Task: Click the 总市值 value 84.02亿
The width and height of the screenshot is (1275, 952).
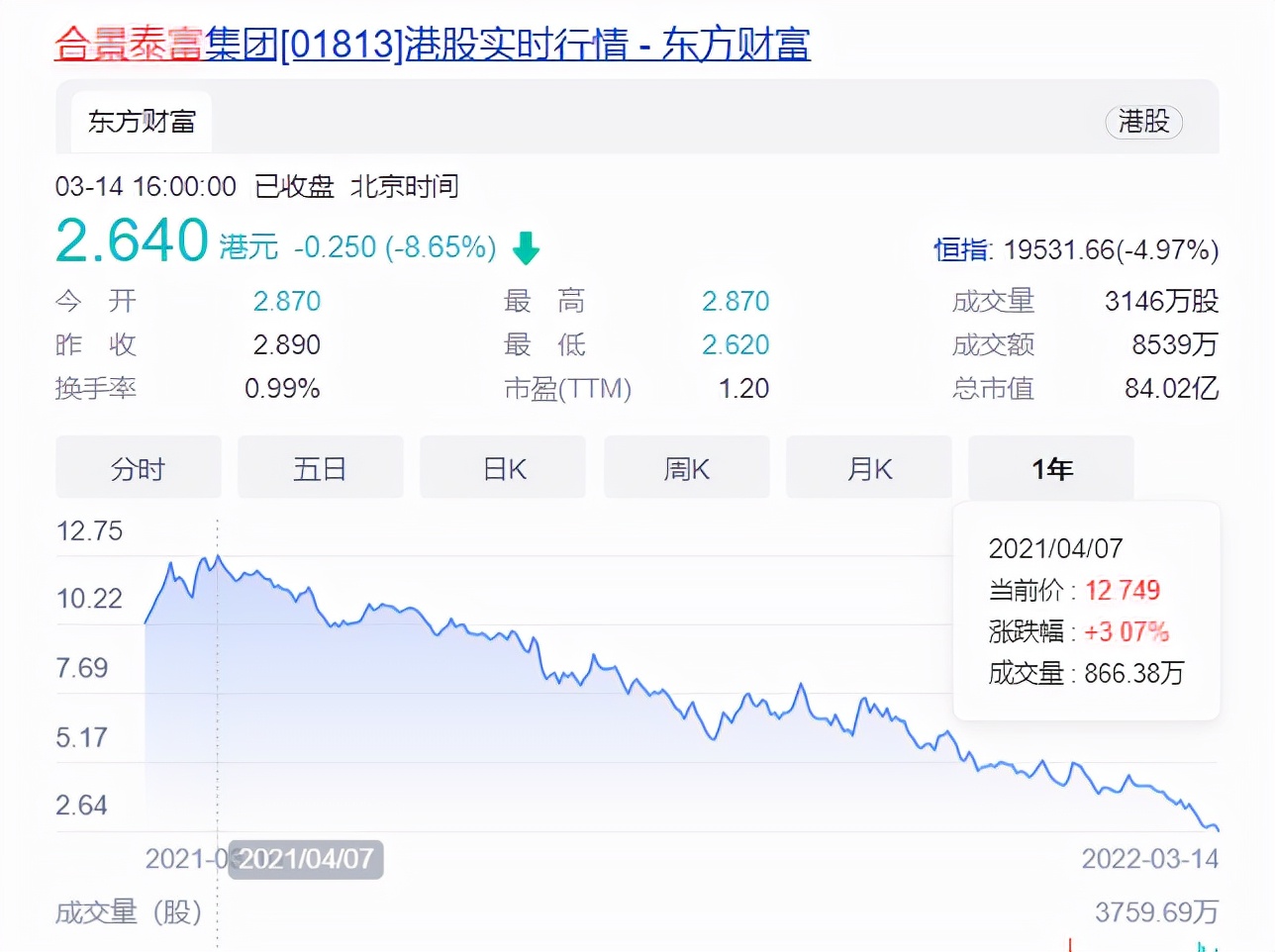Action: pyautogui.click(x=1171, y=388)
